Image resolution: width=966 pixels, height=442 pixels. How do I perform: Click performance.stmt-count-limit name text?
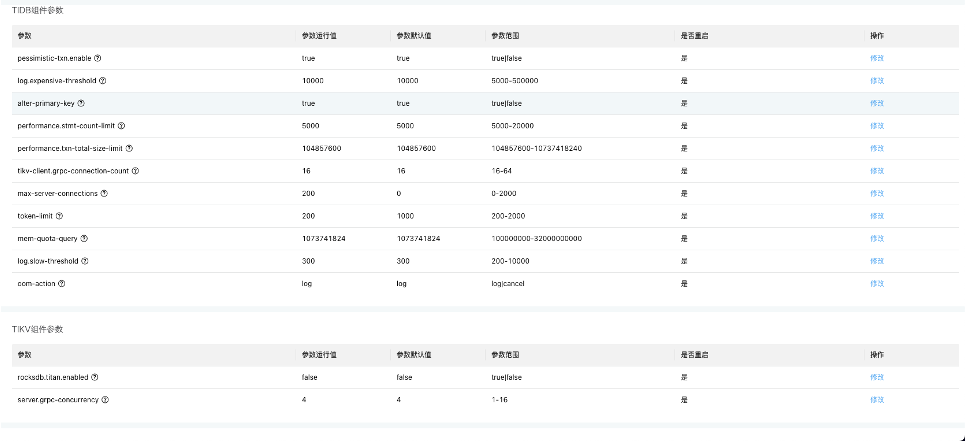[67, 126]
